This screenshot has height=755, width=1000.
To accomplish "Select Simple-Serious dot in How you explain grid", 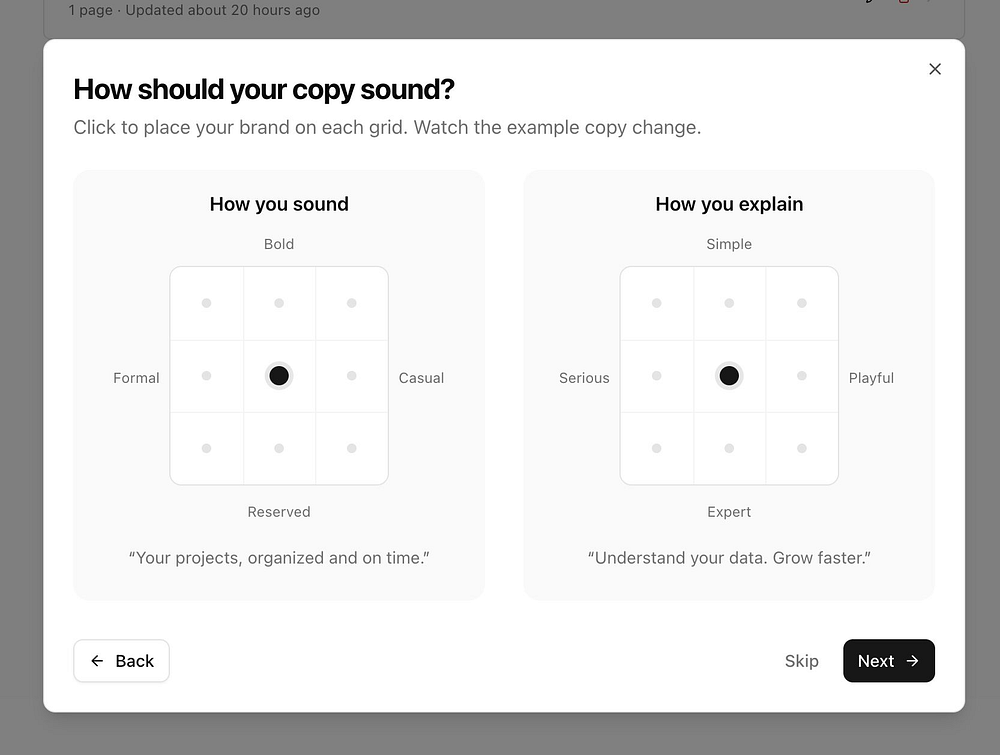I will click(656, 303).
